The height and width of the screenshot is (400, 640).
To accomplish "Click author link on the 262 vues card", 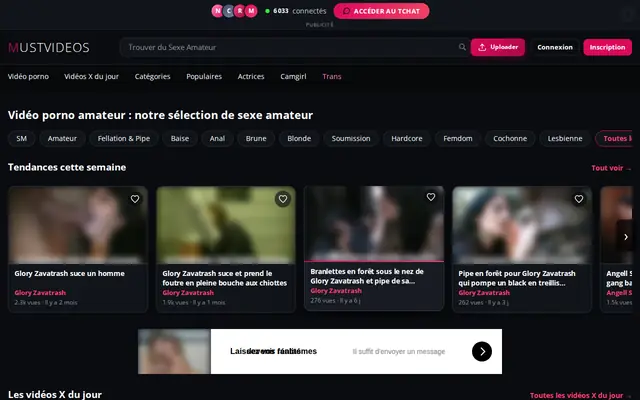I will point(484,293).
